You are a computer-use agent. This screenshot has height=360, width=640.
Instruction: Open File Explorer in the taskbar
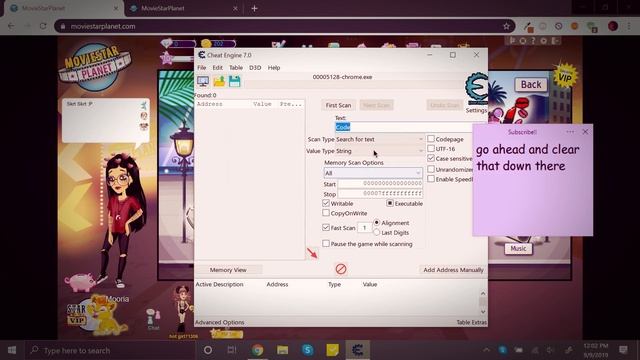point(282,350)
